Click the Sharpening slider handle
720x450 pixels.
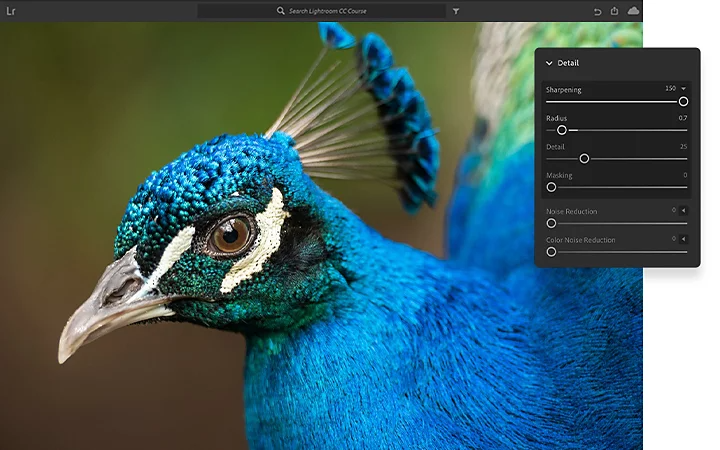point(683,101)
